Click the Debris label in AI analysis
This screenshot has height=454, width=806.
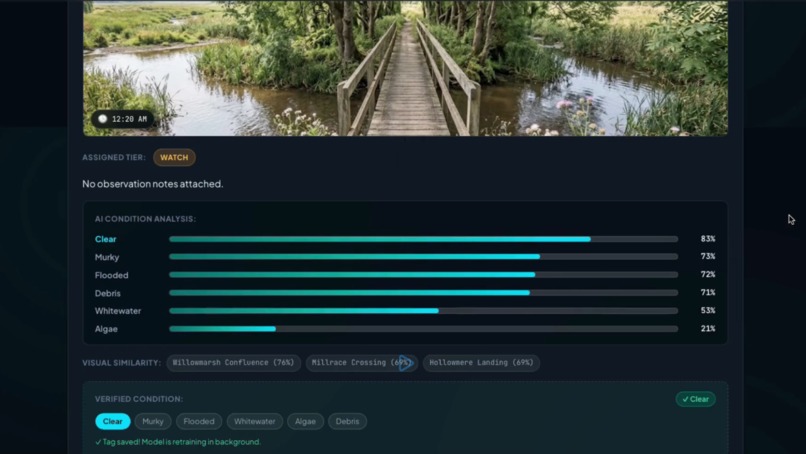click(x=107, y=293)
